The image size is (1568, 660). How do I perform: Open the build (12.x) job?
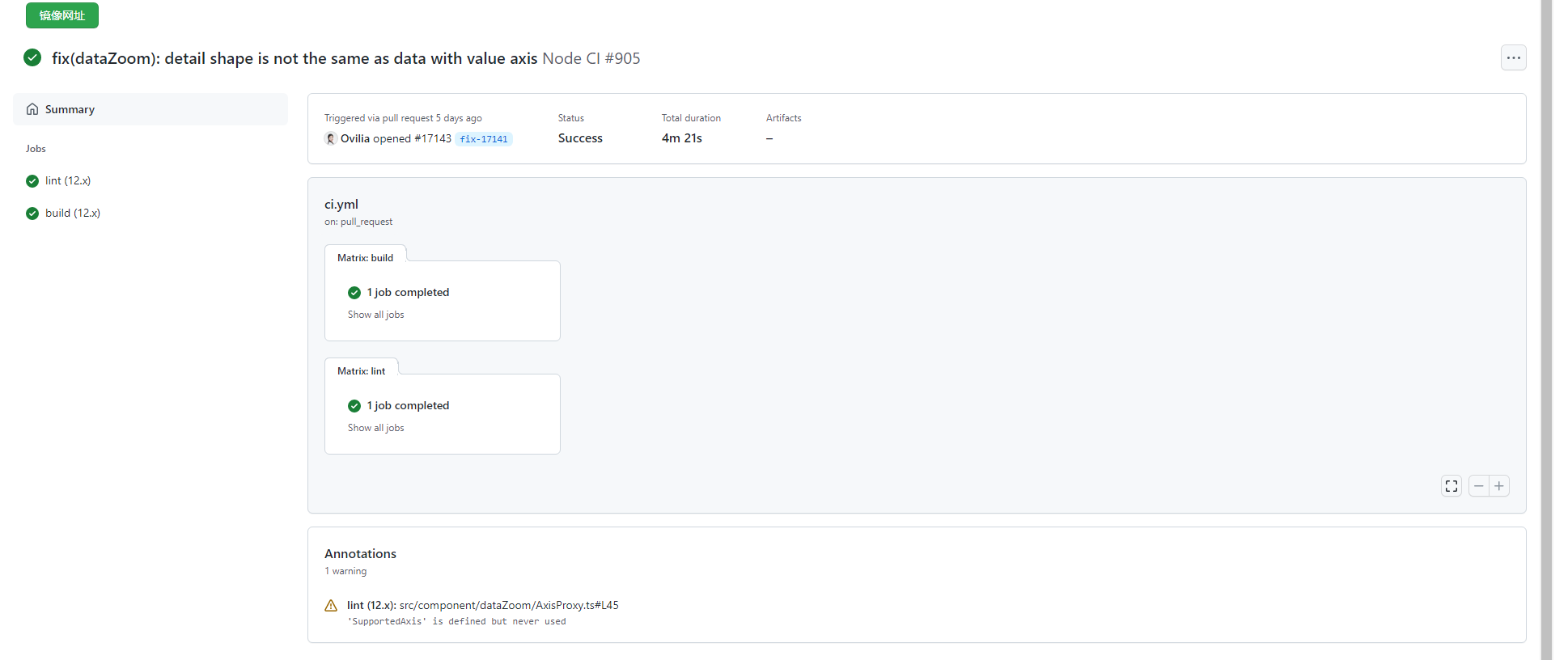73,213
